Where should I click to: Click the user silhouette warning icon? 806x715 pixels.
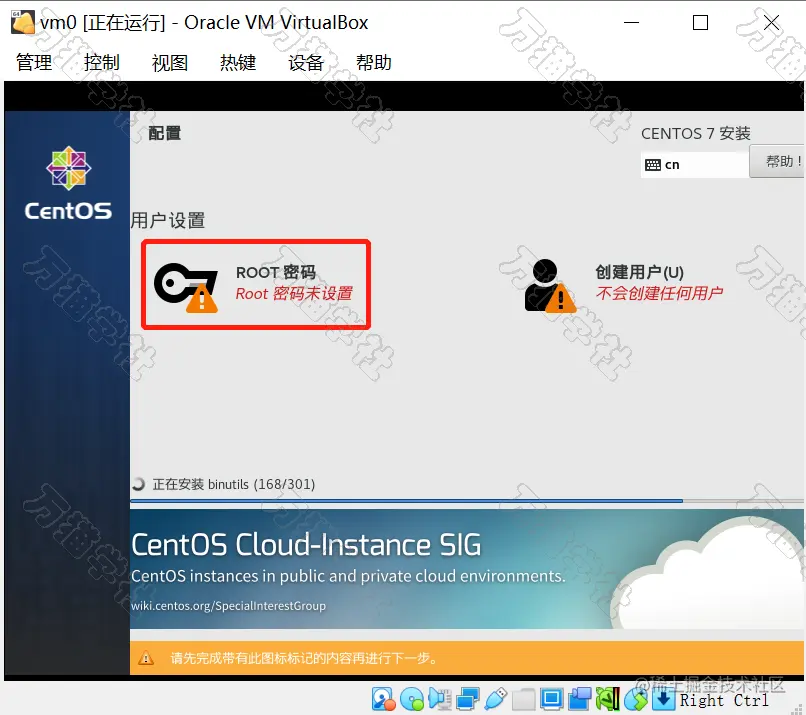coord(549,285)
